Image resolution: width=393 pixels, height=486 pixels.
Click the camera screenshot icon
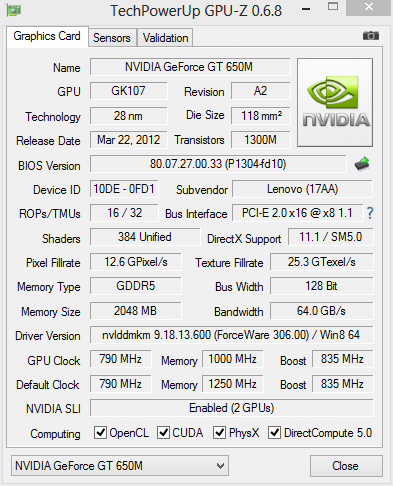371,35
